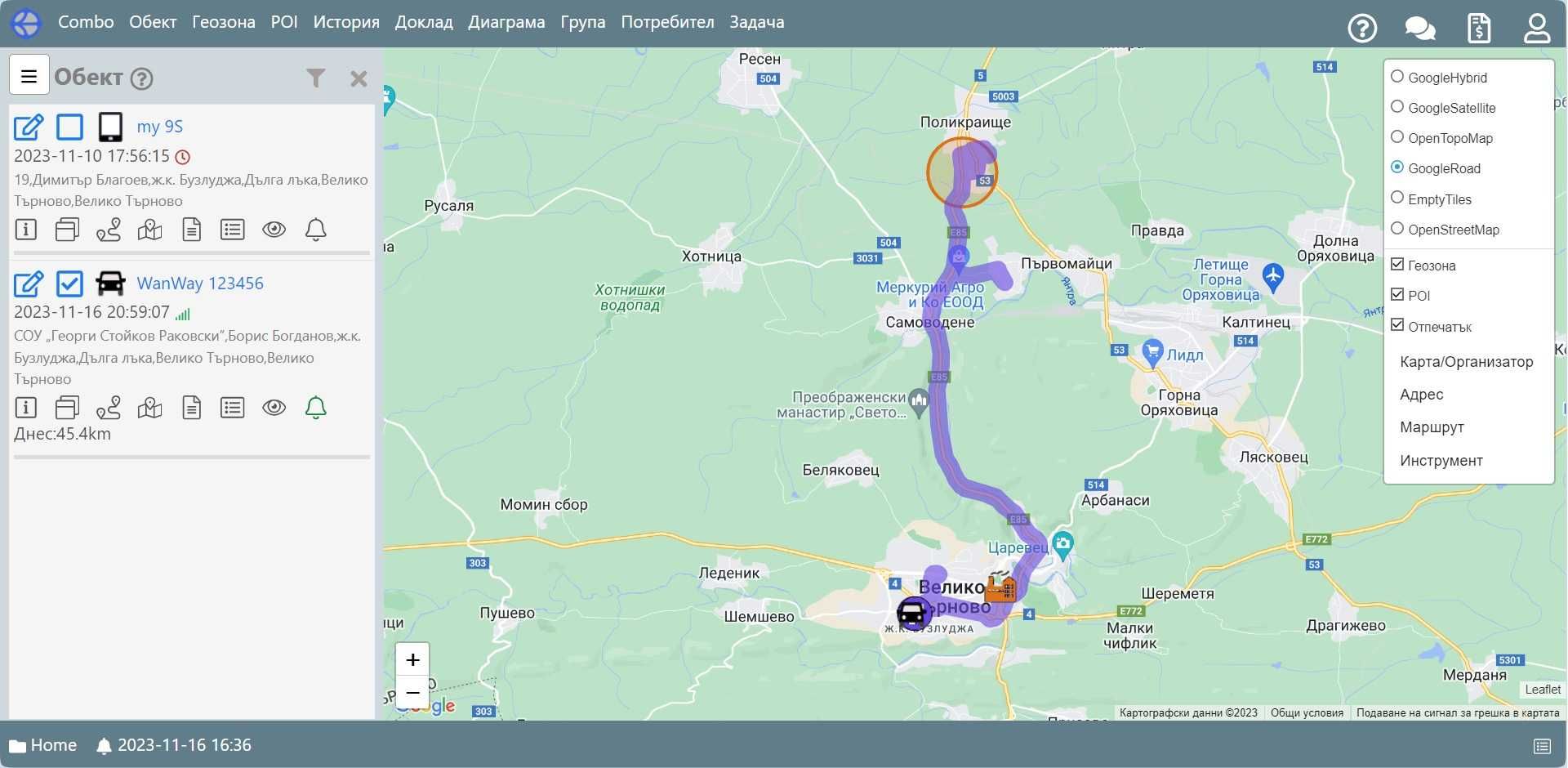The height and width of the screenshot is (768, 1568).
Task: Open info for WanWay 123456
Action: coord(26,407)
